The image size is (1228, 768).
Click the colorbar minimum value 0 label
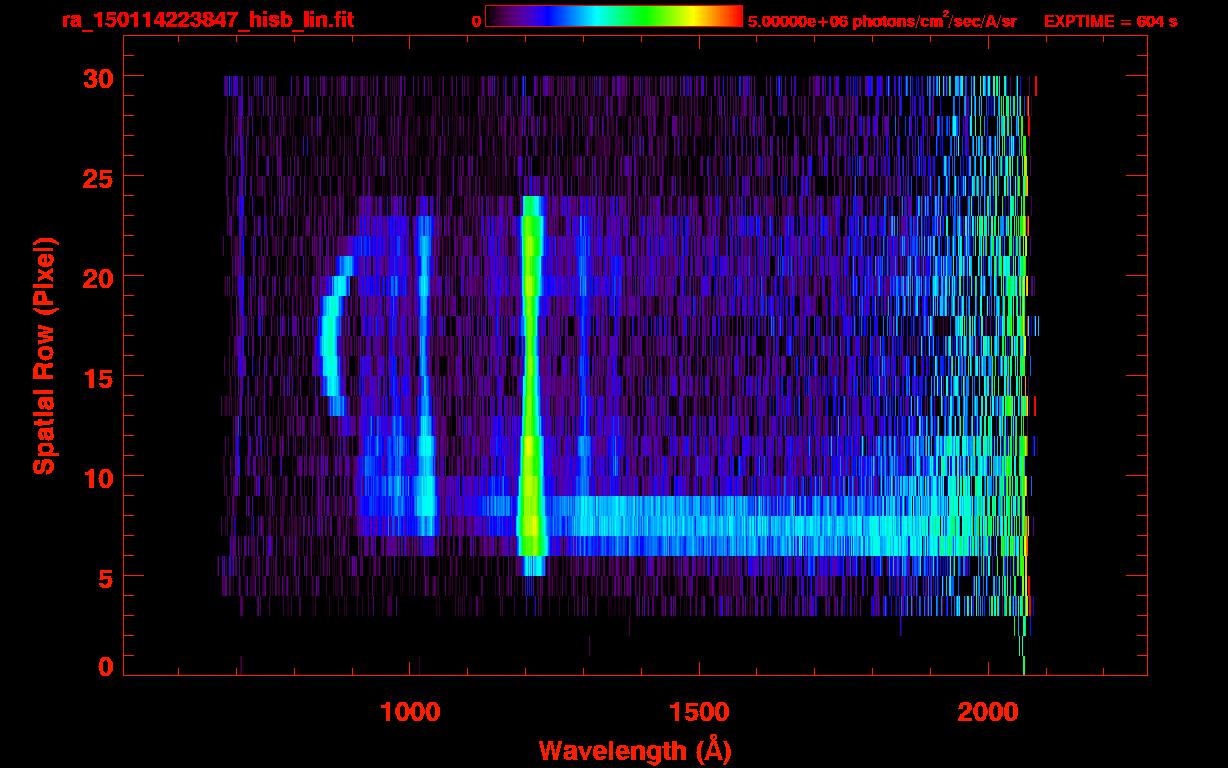click(x=476, y=21)
